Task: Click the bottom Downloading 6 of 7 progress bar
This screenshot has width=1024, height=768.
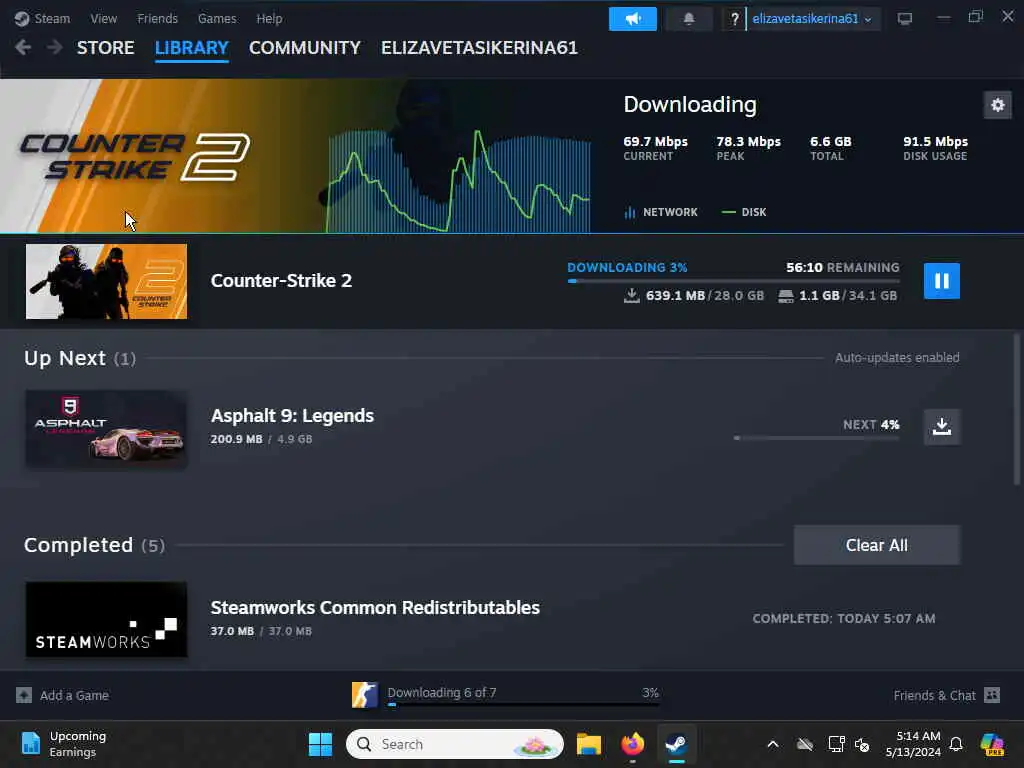Action: (x=522, y=705)
